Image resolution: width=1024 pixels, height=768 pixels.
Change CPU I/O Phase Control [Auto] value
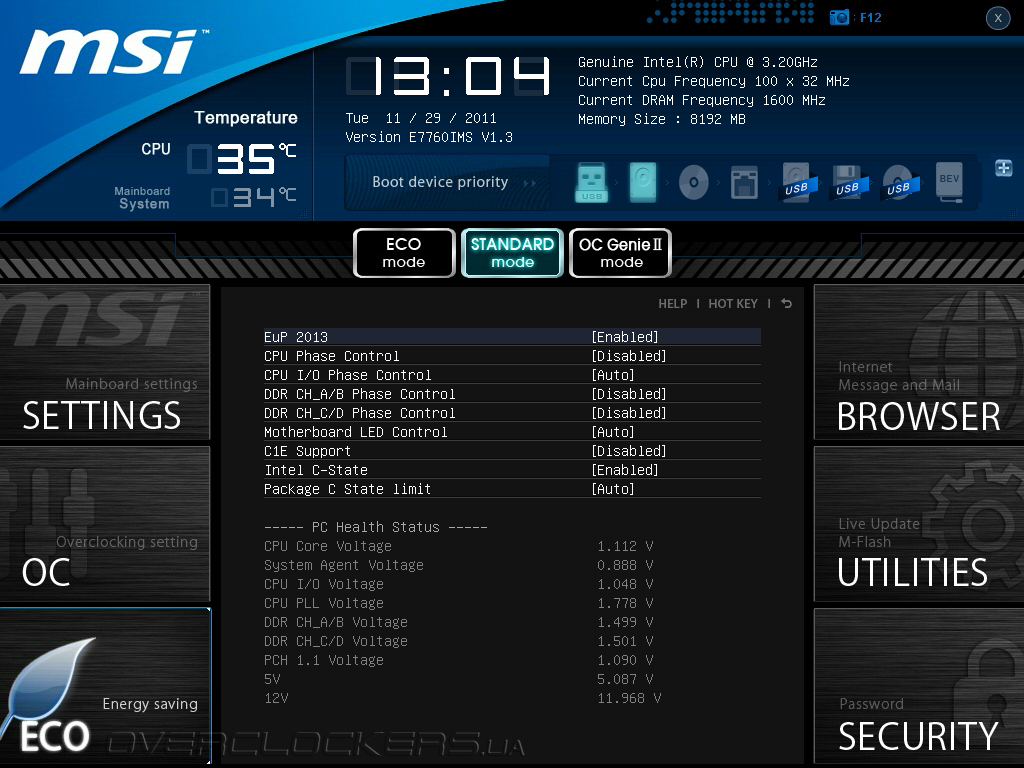click(x=613, y=375)
